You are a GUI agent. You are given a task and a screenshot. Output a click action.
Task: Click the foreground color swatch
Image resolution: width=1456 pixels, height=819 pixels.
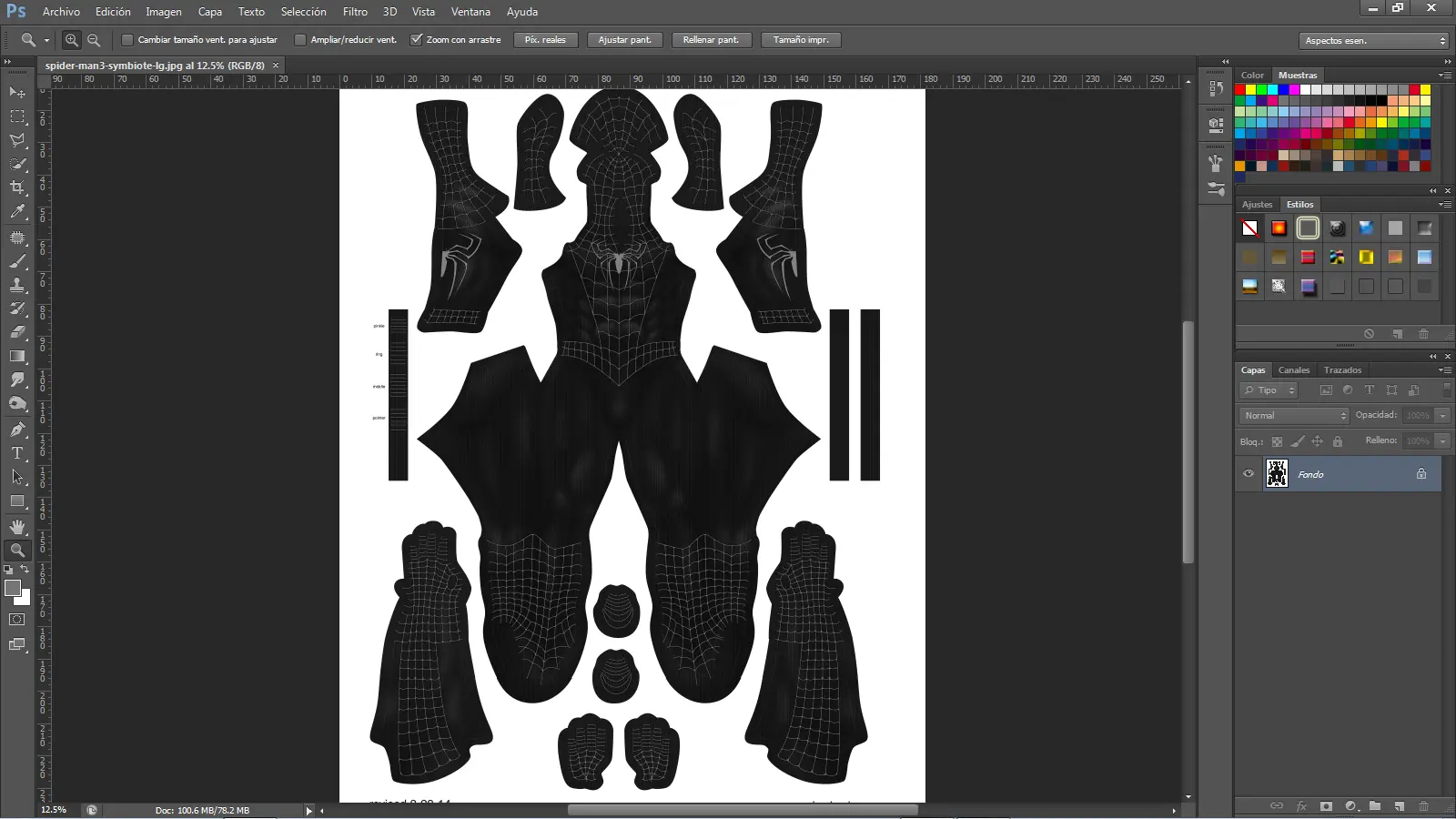point(13,588)
